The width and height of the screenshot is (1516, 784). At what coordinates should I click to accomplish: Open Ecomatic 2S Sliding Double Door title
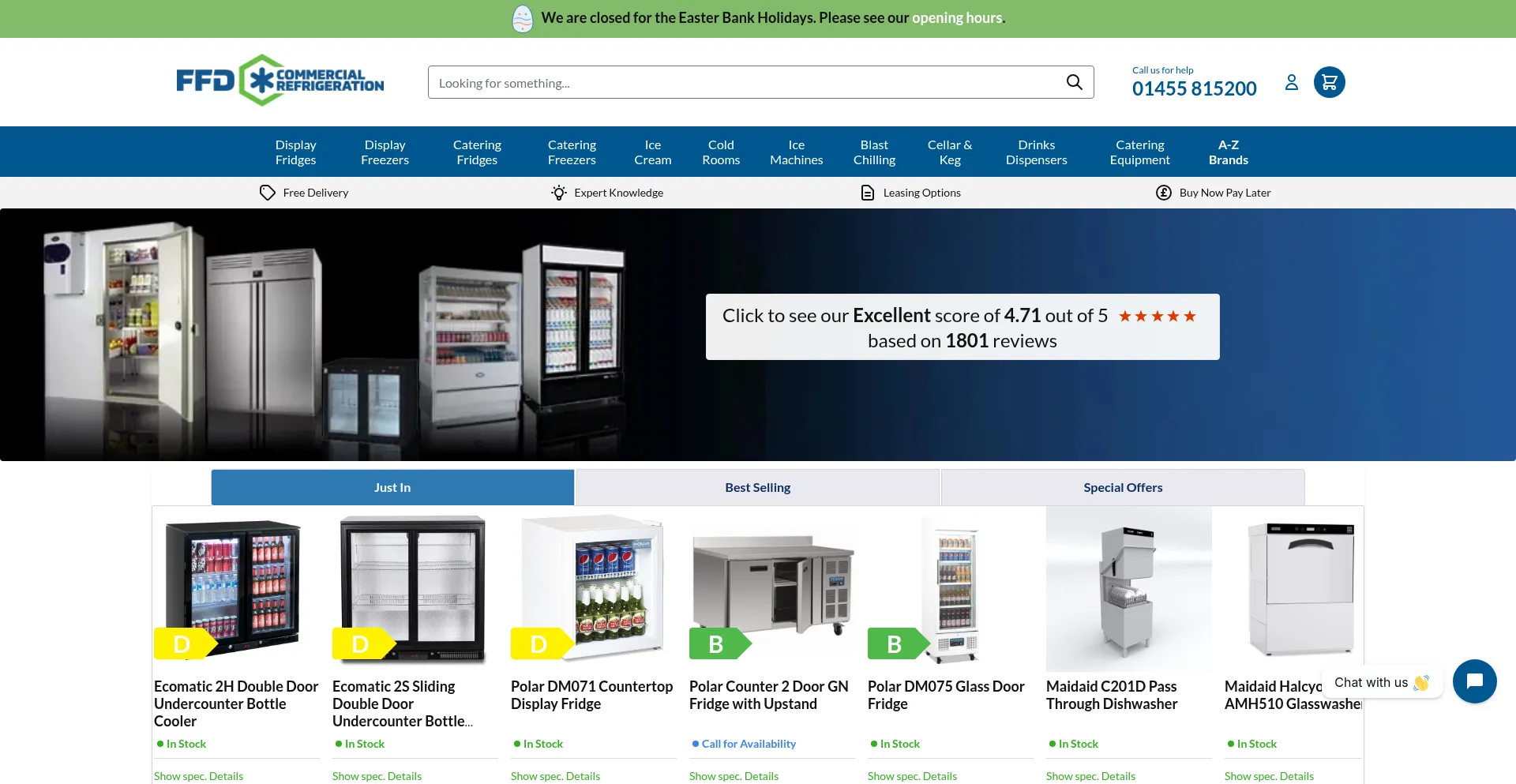(403, 703)
